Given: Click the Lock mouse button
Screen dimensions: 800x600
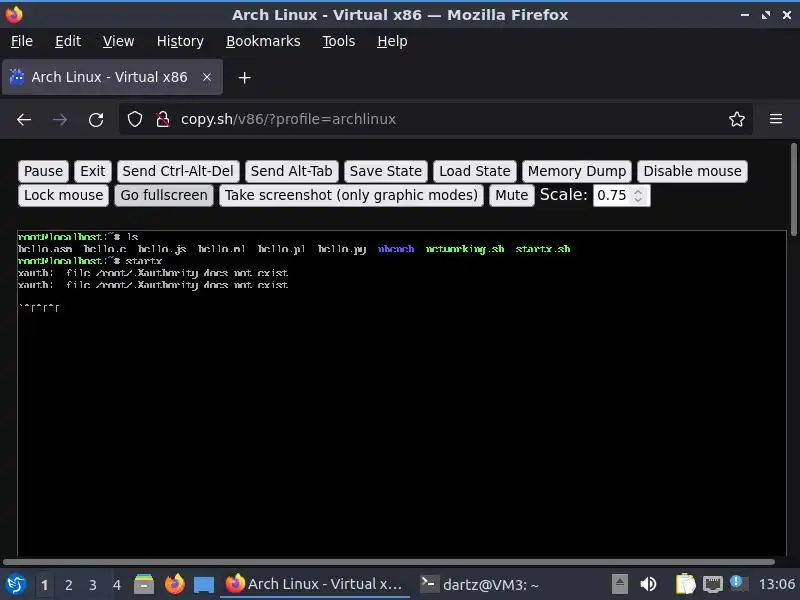Looking at the screenshot, I should 64,195.
